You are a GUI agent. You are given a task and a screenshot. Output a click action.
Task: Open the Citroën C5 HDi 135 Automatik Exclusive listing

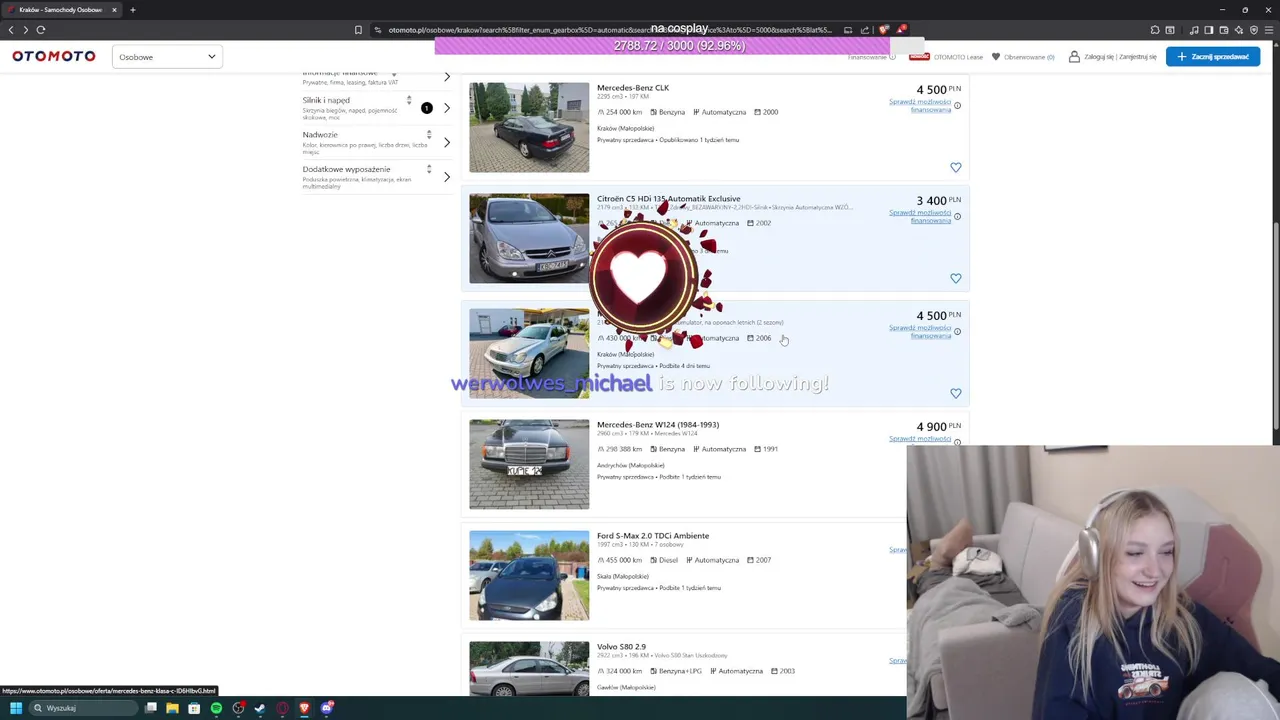[669, 199]
